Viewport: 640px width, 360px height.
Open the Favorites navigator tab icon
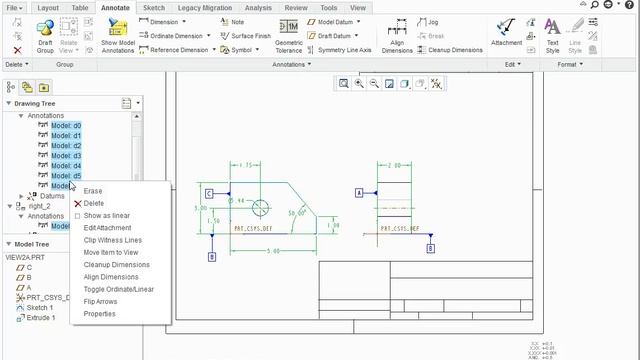[x=44, y=87]
